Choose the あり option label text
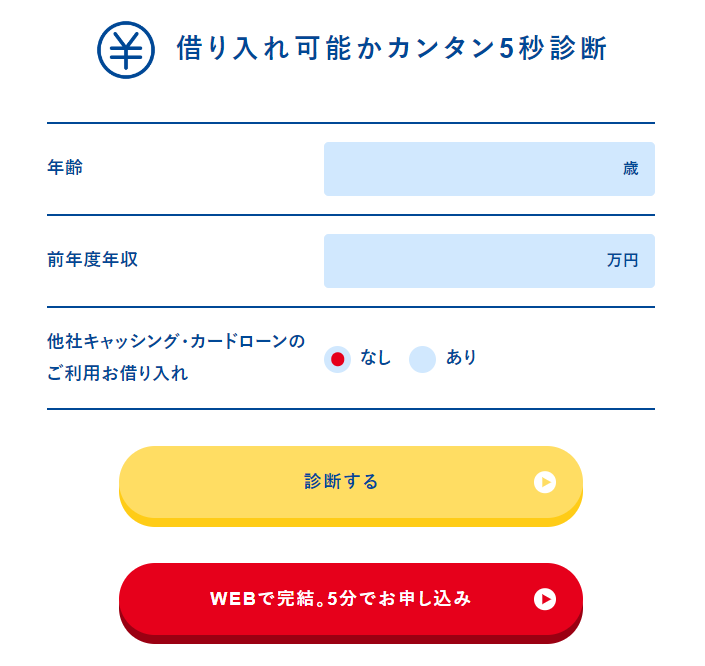Screen dimensions: 705x666 (461, 358)
